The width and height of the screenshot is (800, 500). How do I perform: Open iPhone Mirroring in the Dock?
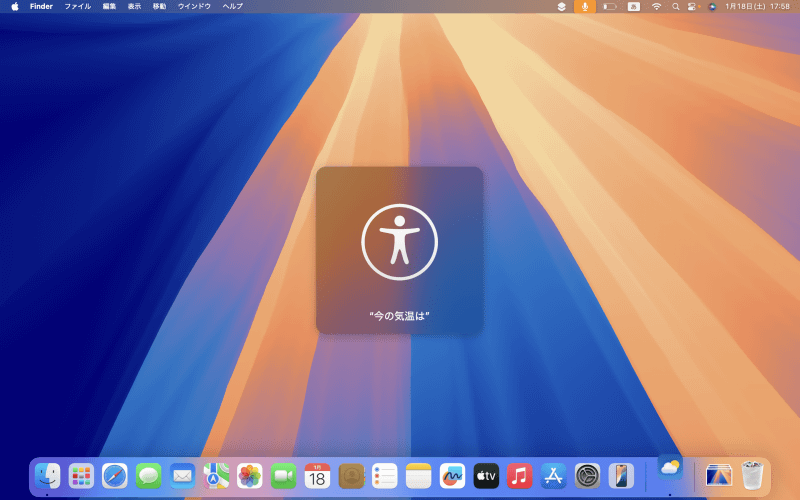tap(621, 476)
